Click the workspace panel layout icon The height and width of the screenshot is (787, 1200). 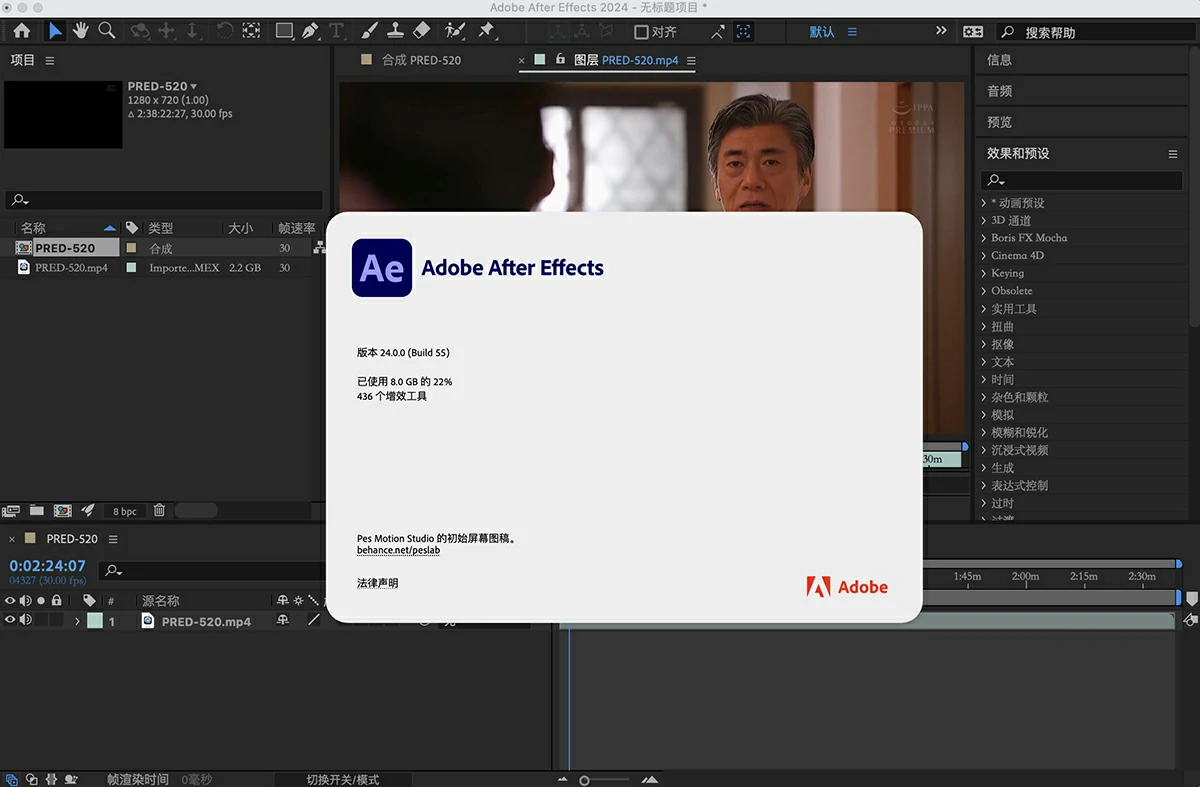tap(973, 32)
